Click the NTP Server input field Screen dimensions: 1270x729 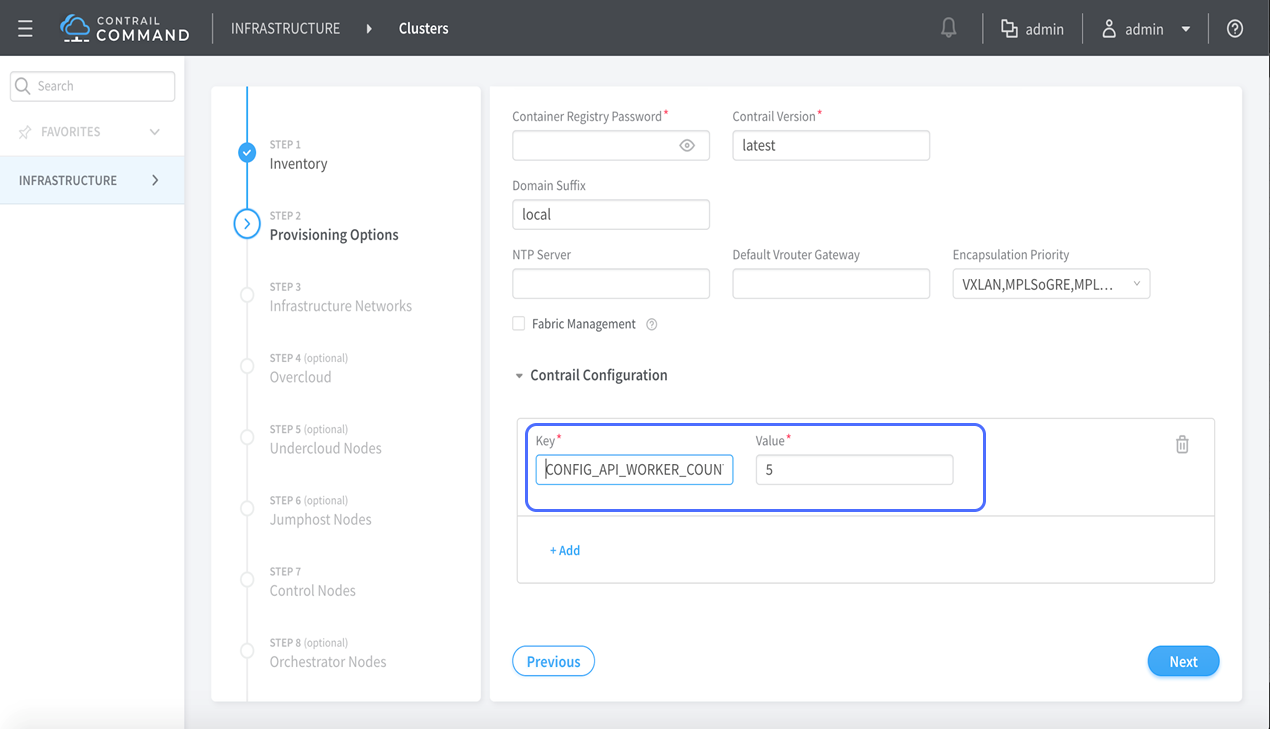pos(610,284)
